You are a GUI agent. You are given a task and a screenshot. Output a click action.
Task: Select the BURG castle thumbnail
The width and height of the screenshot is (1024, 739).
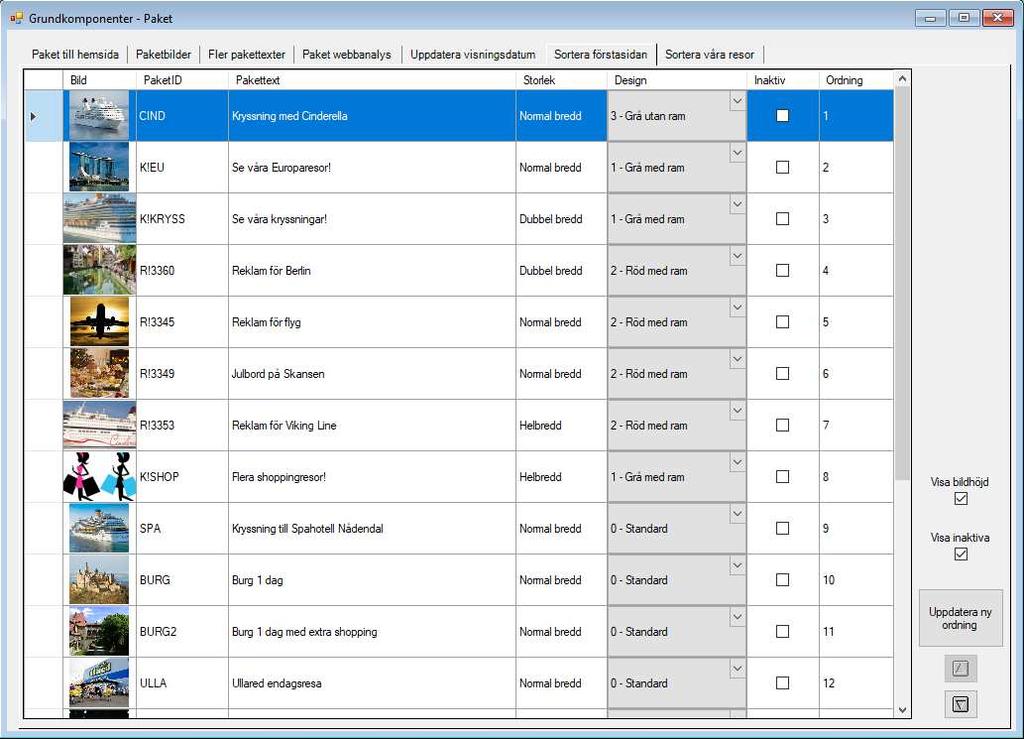tap(99, 580)
